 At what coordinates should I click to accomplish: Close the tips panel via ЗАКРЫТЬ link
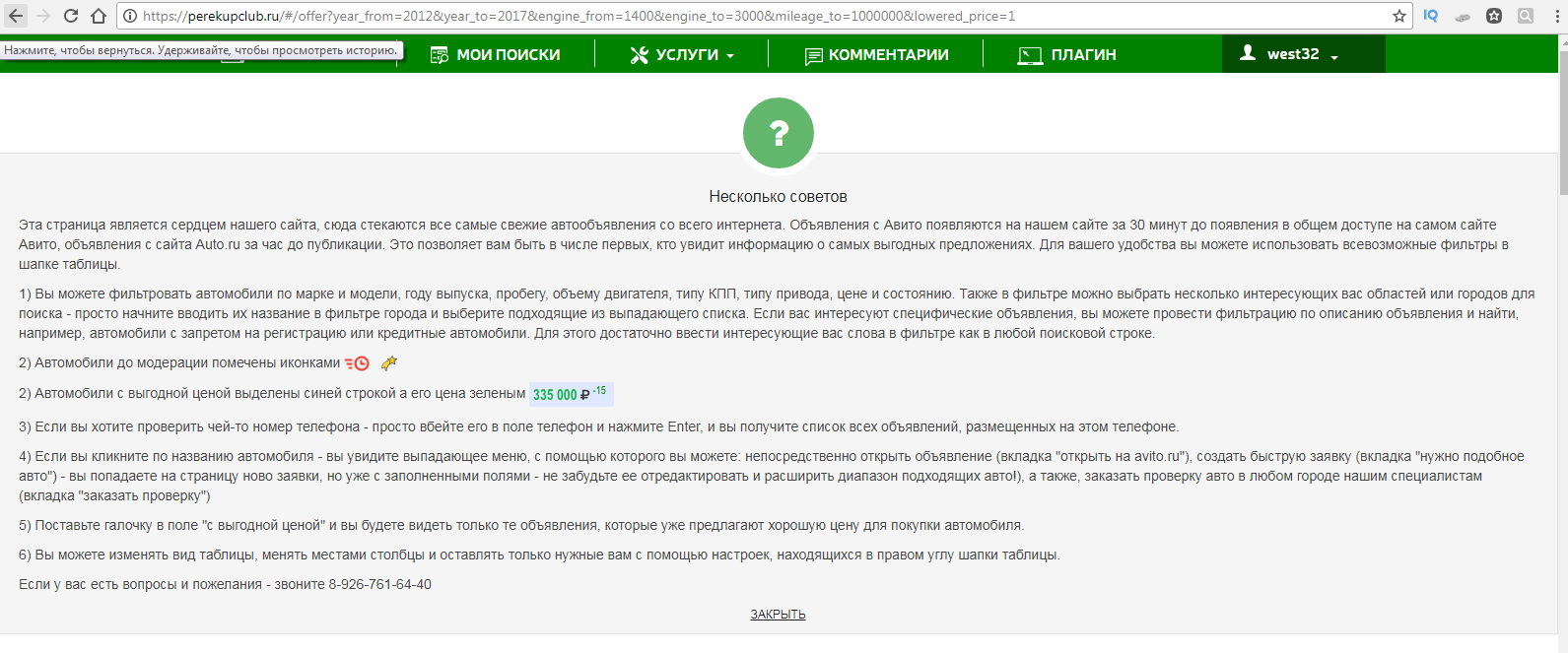(x=778, y=615)
